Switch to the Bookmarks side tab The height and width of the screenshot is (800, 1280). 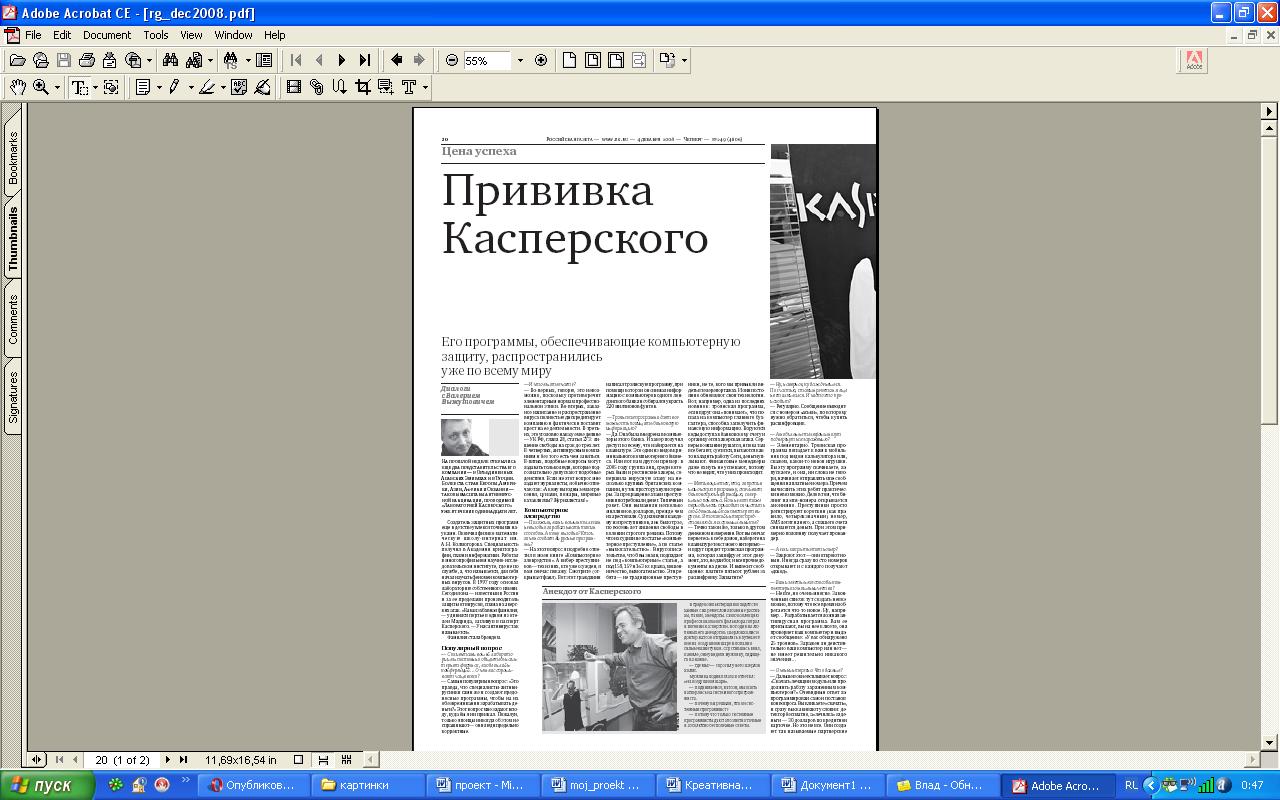click(14, 159)
